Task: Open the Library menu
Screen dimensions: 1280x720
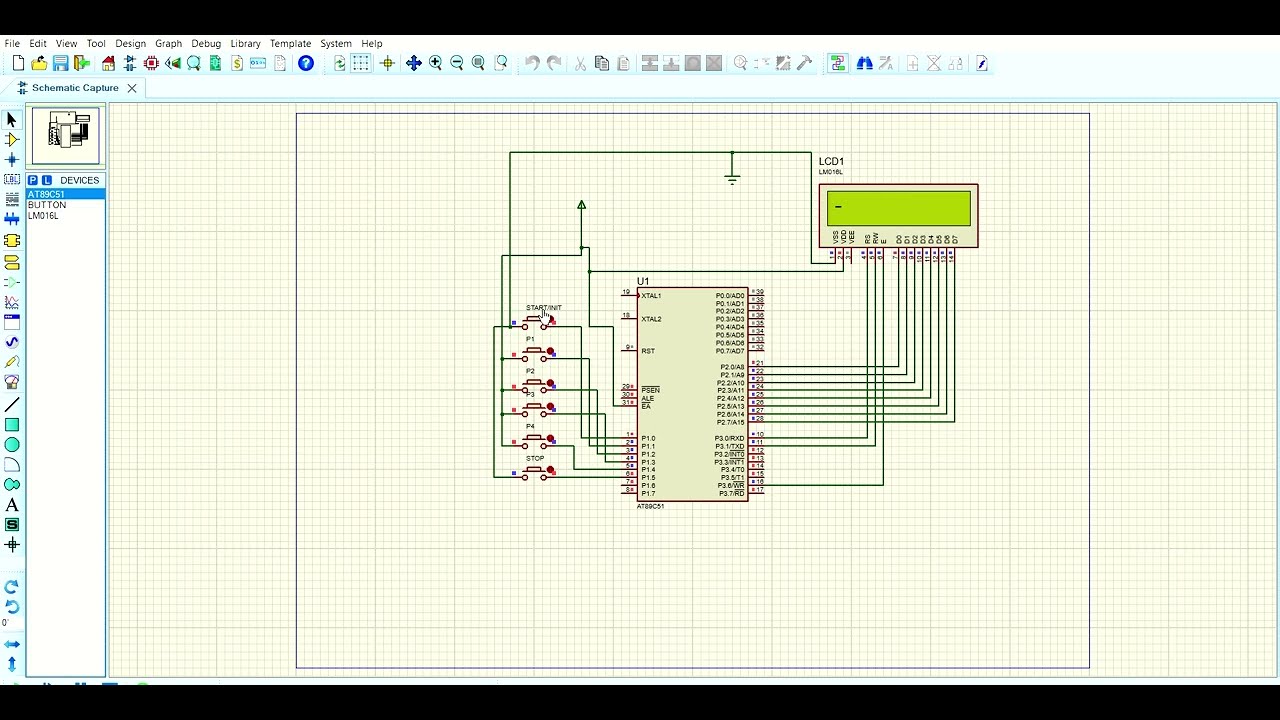Action: pos(245,44)
